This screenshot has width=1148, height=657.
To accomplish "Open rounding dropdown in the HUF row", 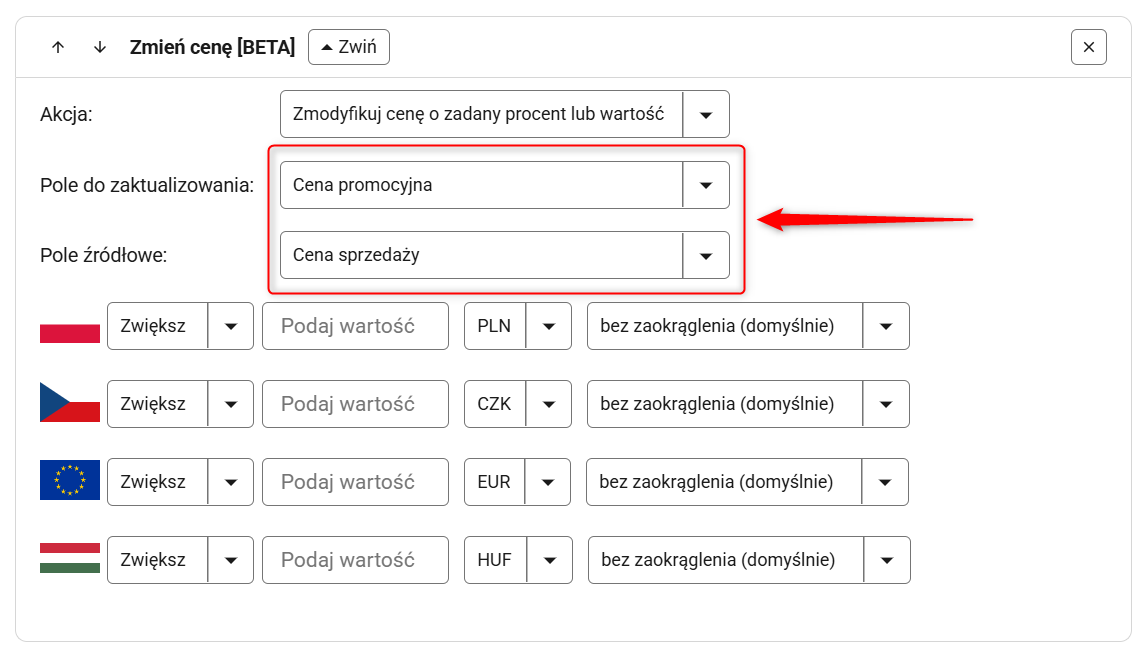I will pyautogui.click(x=886, y=560).
